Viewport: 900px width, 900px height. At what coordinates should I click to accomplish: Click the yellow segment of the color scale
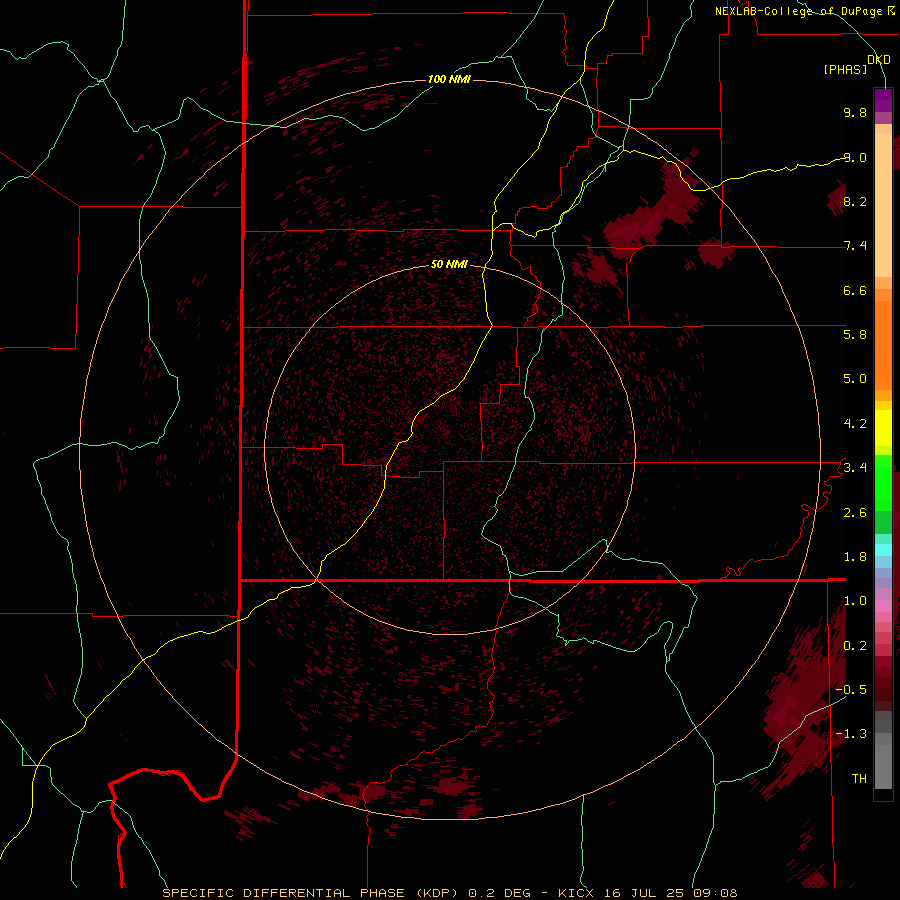point(883,428)
